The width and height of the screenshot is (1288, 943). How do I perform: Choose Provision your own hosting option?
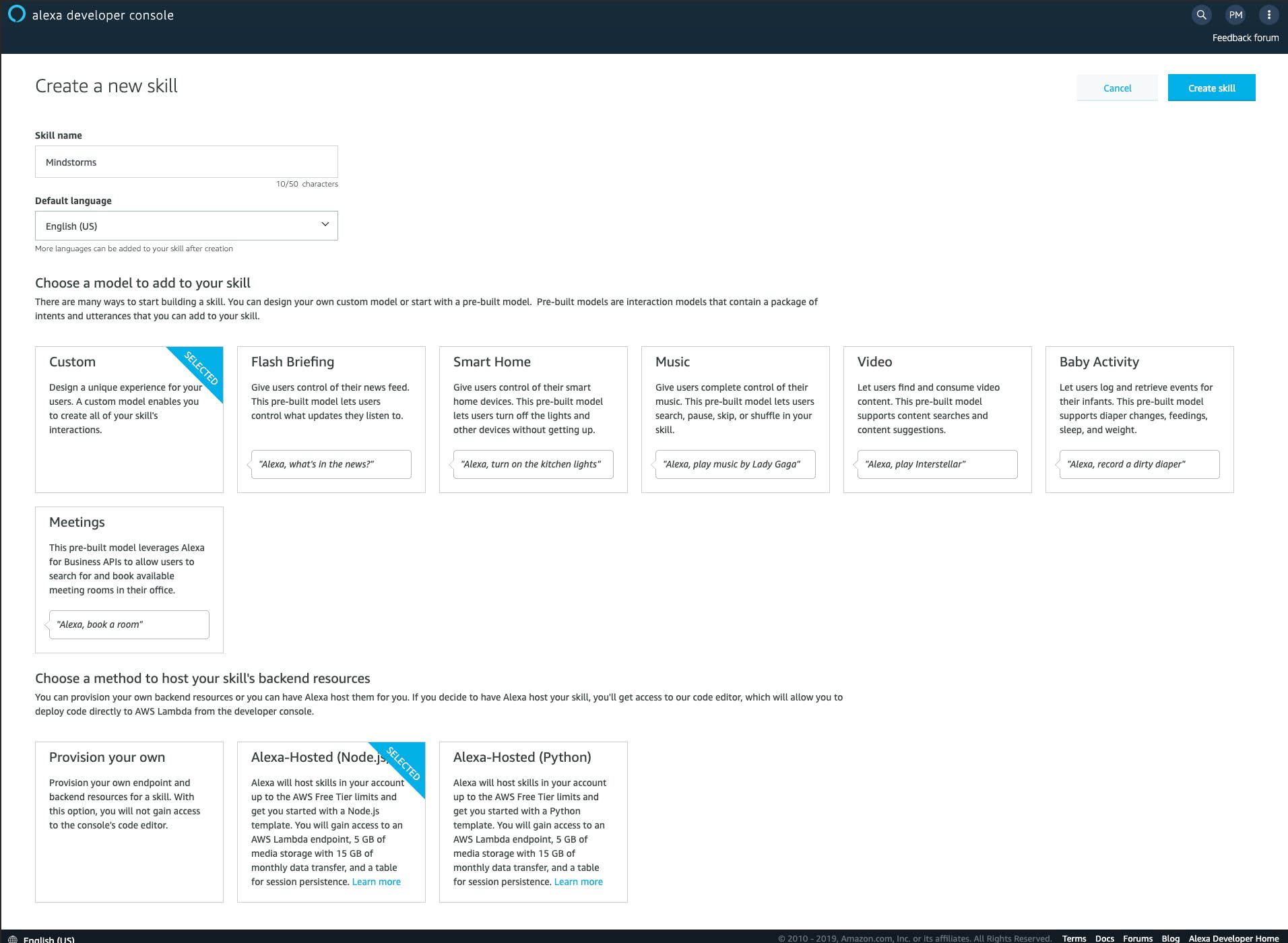[x=129, y=822]
